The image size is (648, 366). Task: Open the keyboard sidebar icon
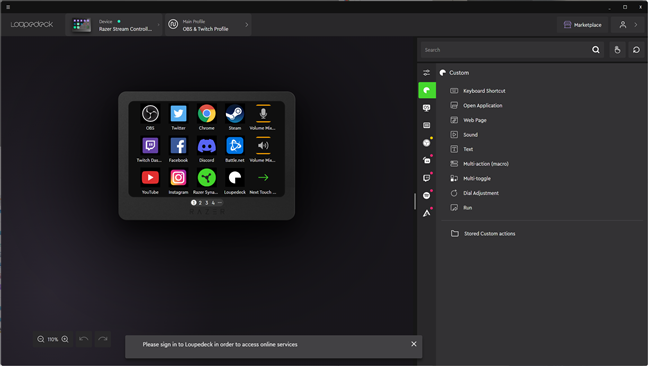point(426,125)
